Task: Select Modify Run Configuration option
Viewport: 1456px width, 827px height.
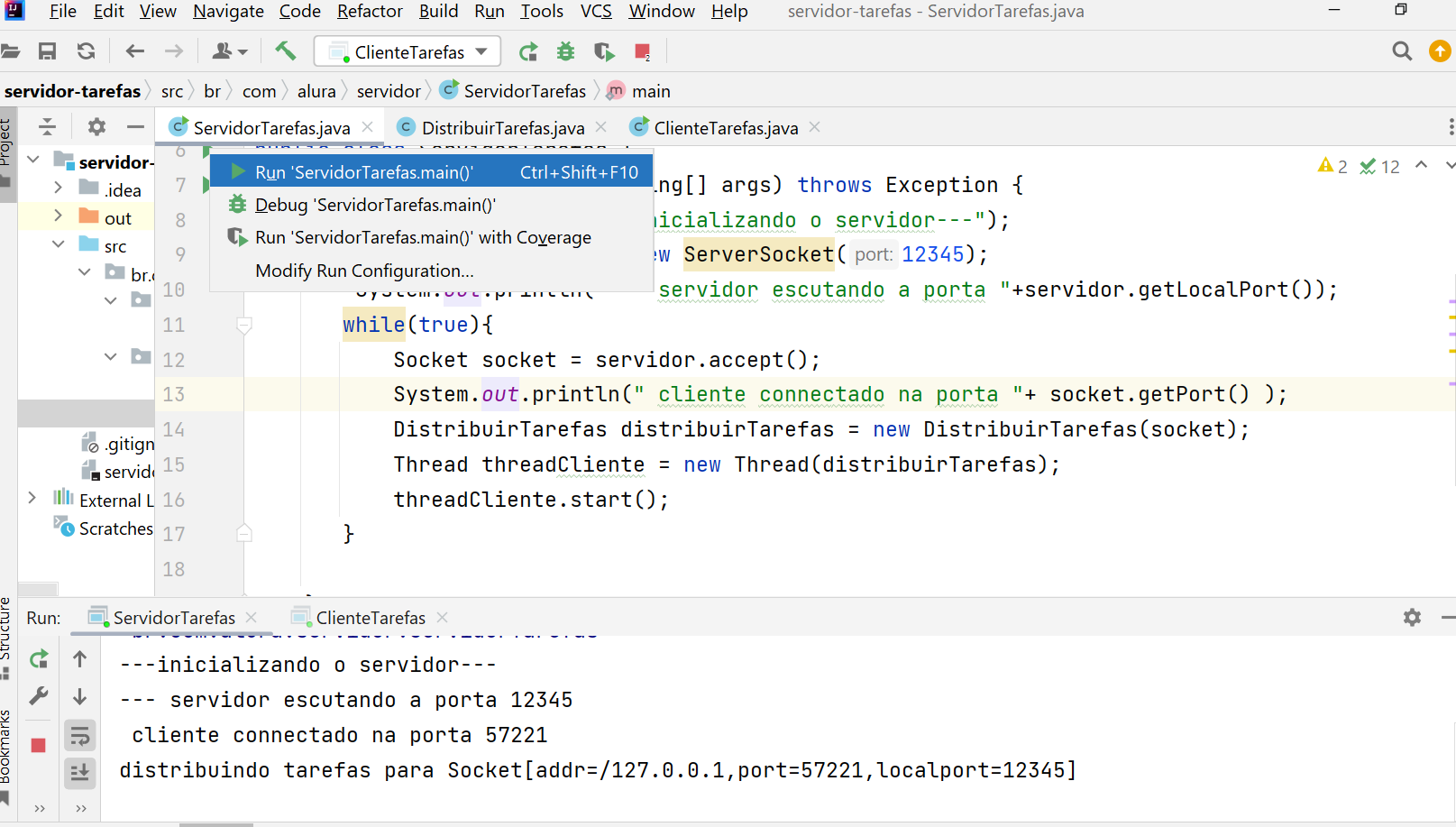Action: [x=432, y=271]
